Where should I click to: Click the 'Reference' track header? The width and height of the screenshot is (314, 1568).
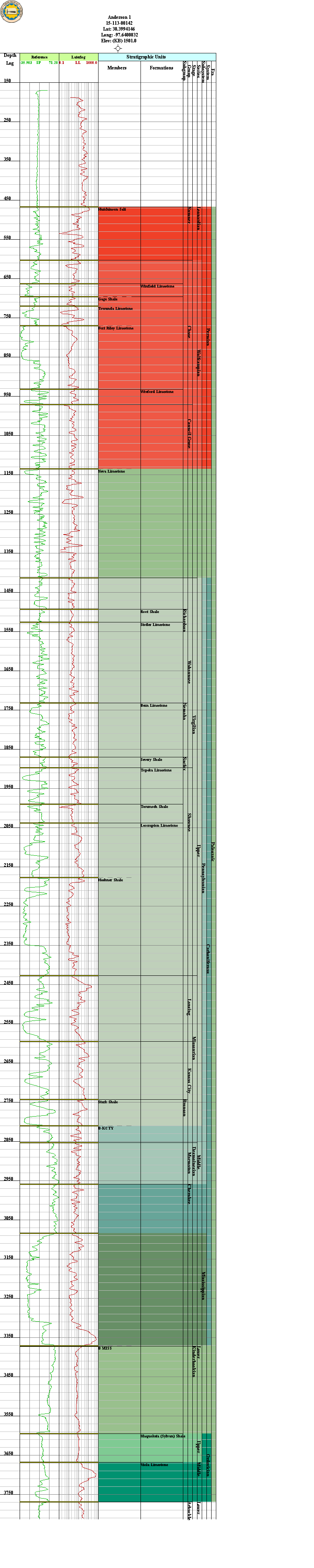(39, 57)
